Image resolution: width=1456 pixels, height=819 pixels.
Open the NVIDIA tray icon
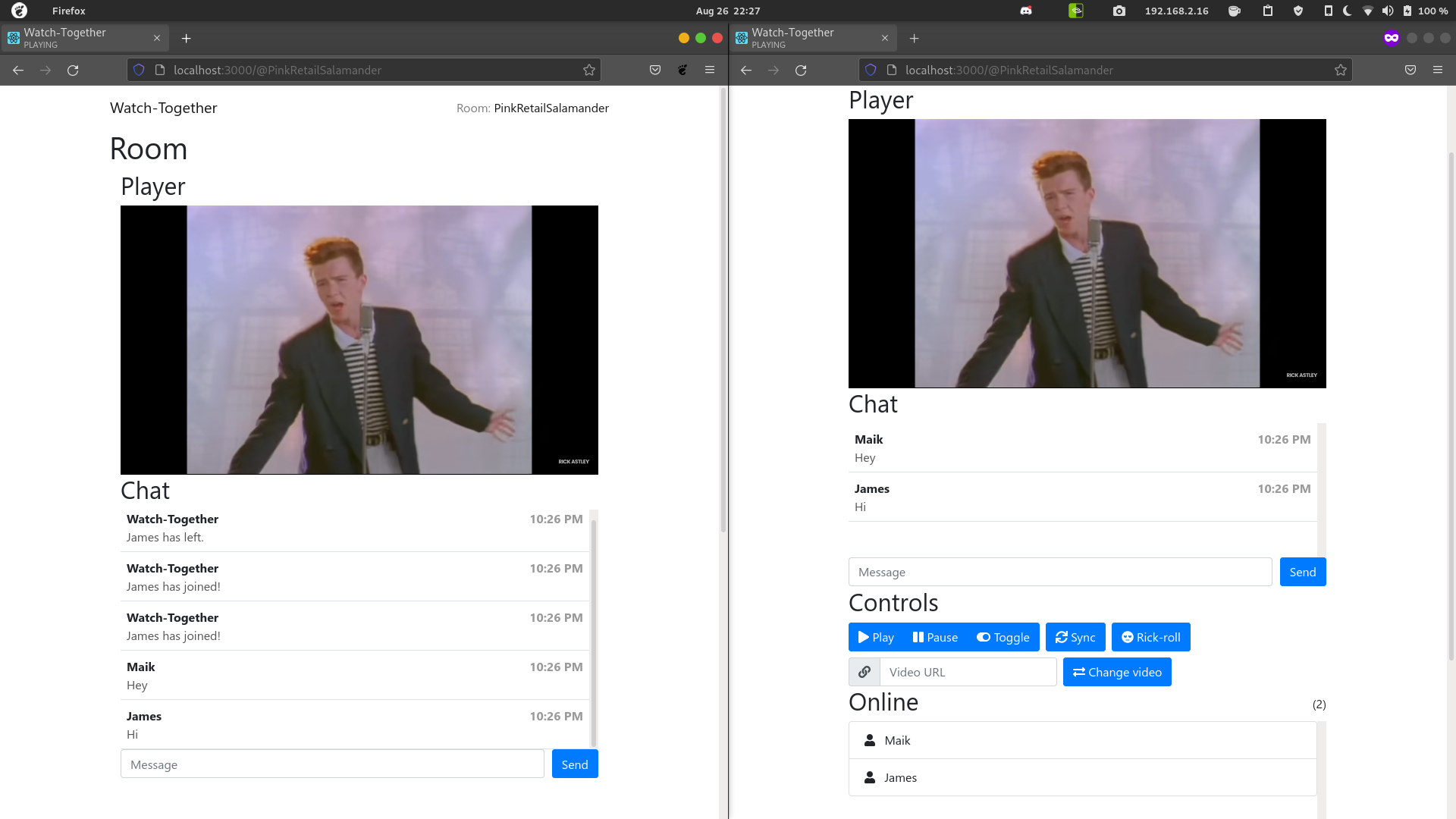tap(1076, 11)
